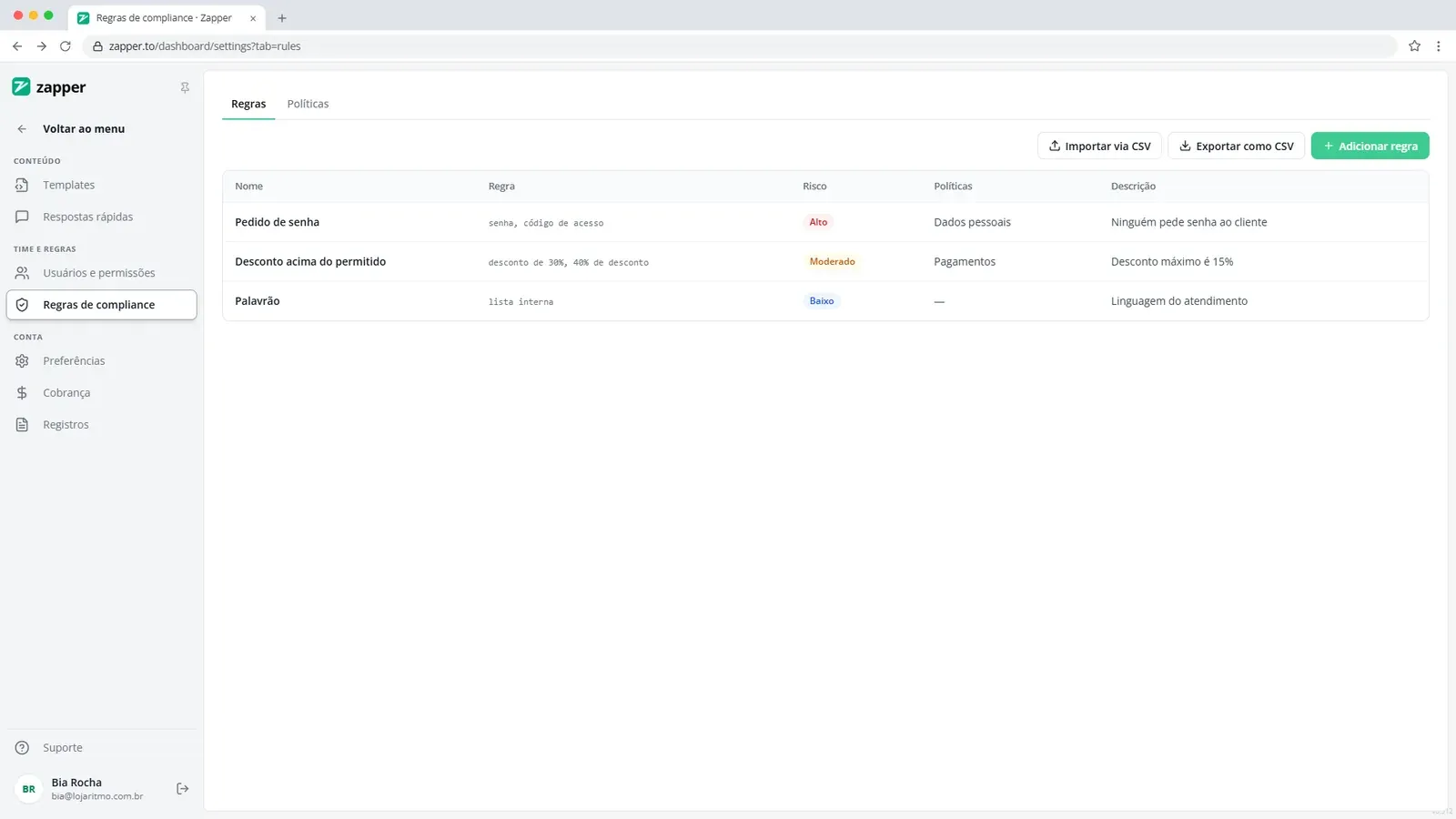Image resolution: width=1456 pixels, height=819 pixels.
Task: Log out using the exit icon
Action: pyautogui.click(x=182, y=789)
